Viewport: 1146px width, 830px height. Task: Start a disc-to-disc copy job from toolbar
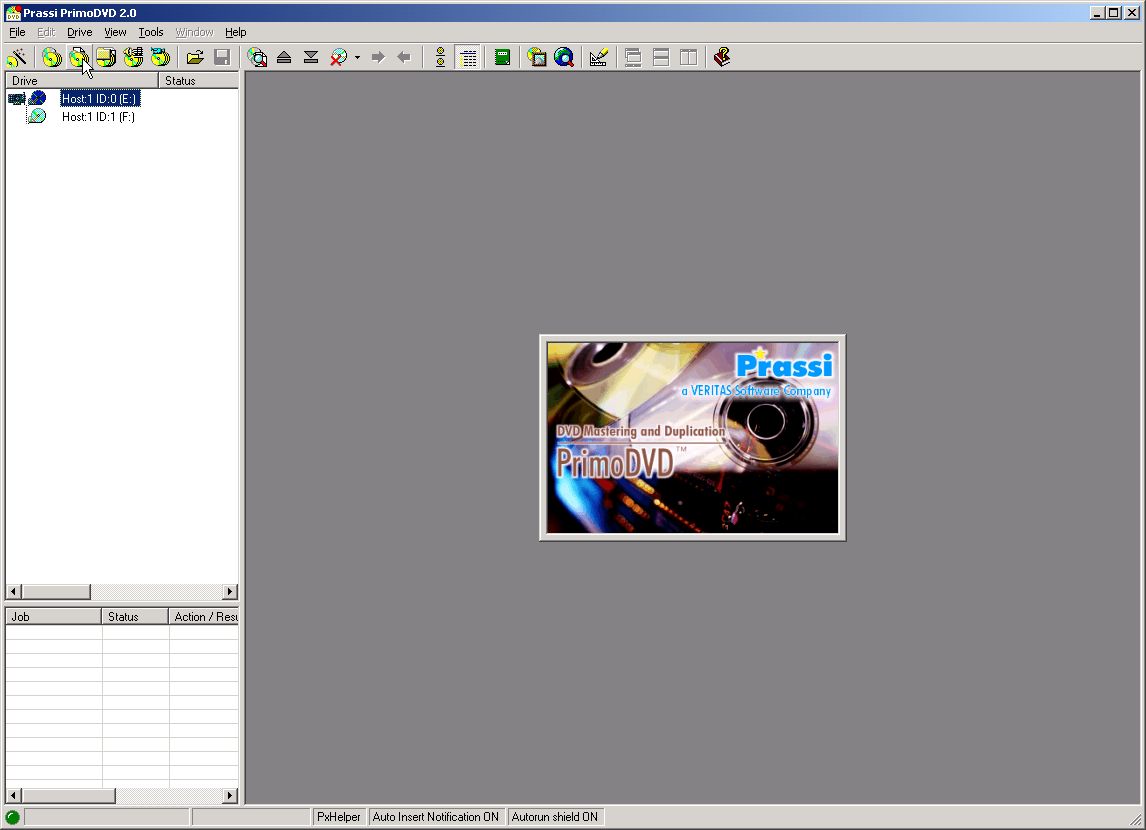[51, 57]
